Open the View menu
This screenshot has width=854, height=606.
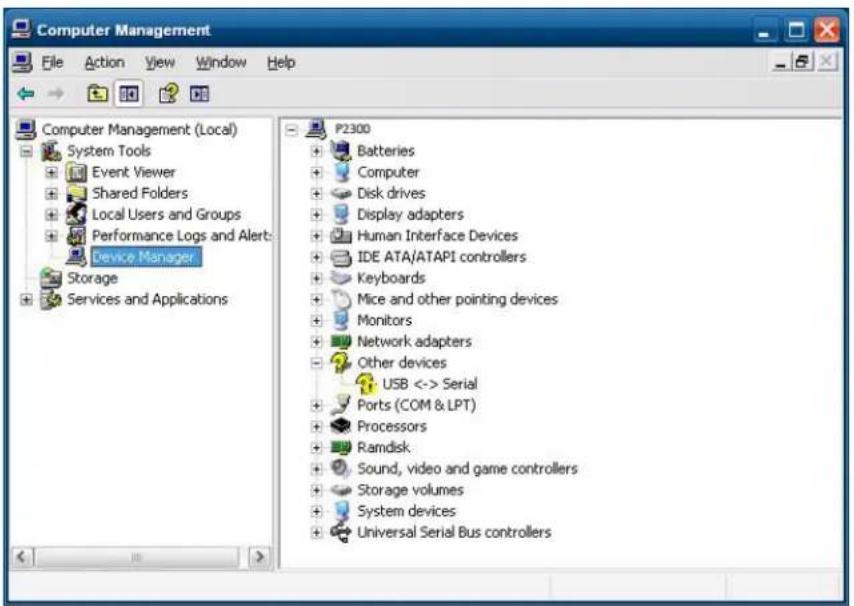click(x=160, y=63)
